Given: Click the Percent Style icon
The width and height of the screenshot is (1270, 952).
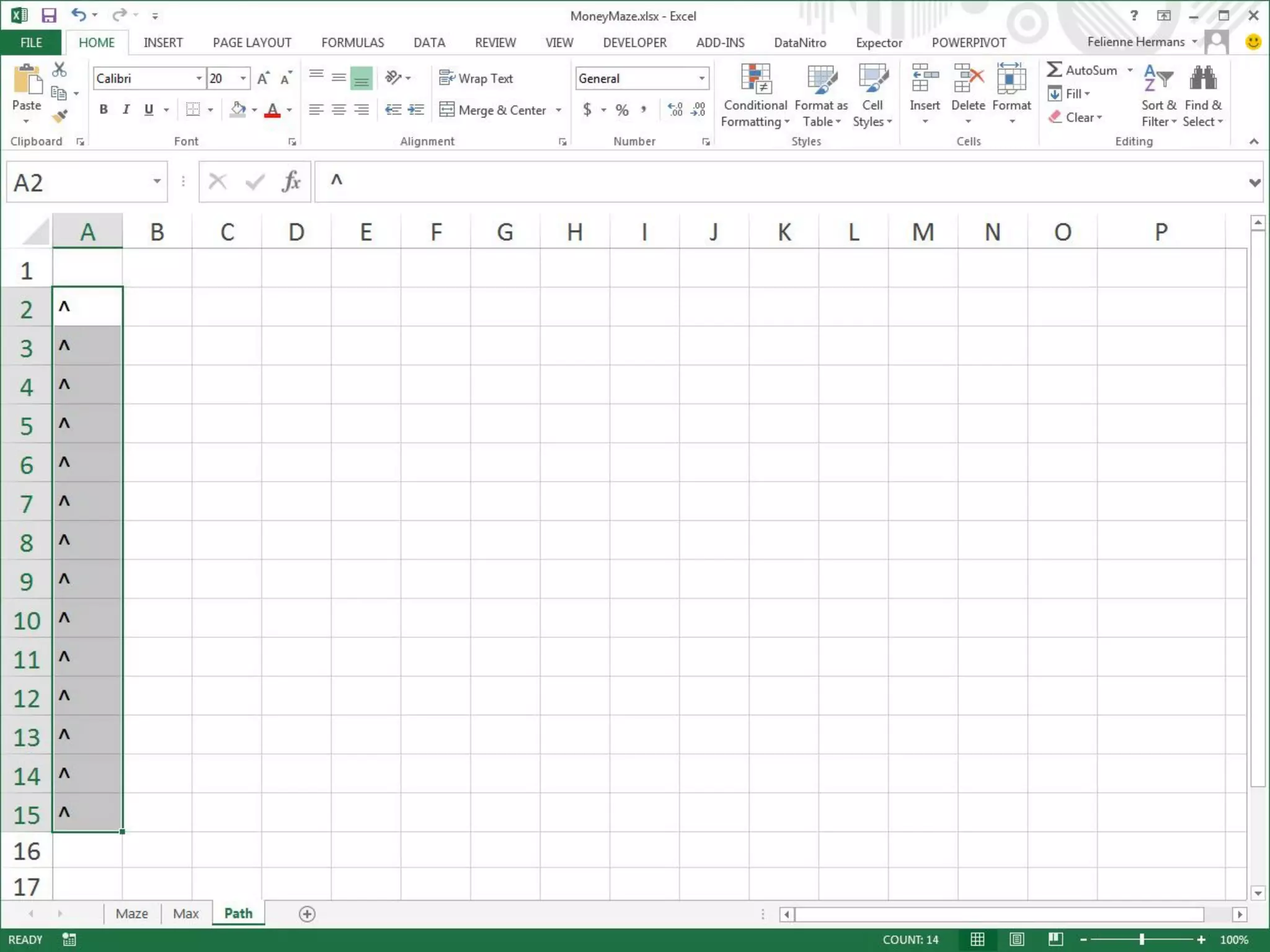Looking at the screenshot, I should pyautogui.click(x=622, y=110).
